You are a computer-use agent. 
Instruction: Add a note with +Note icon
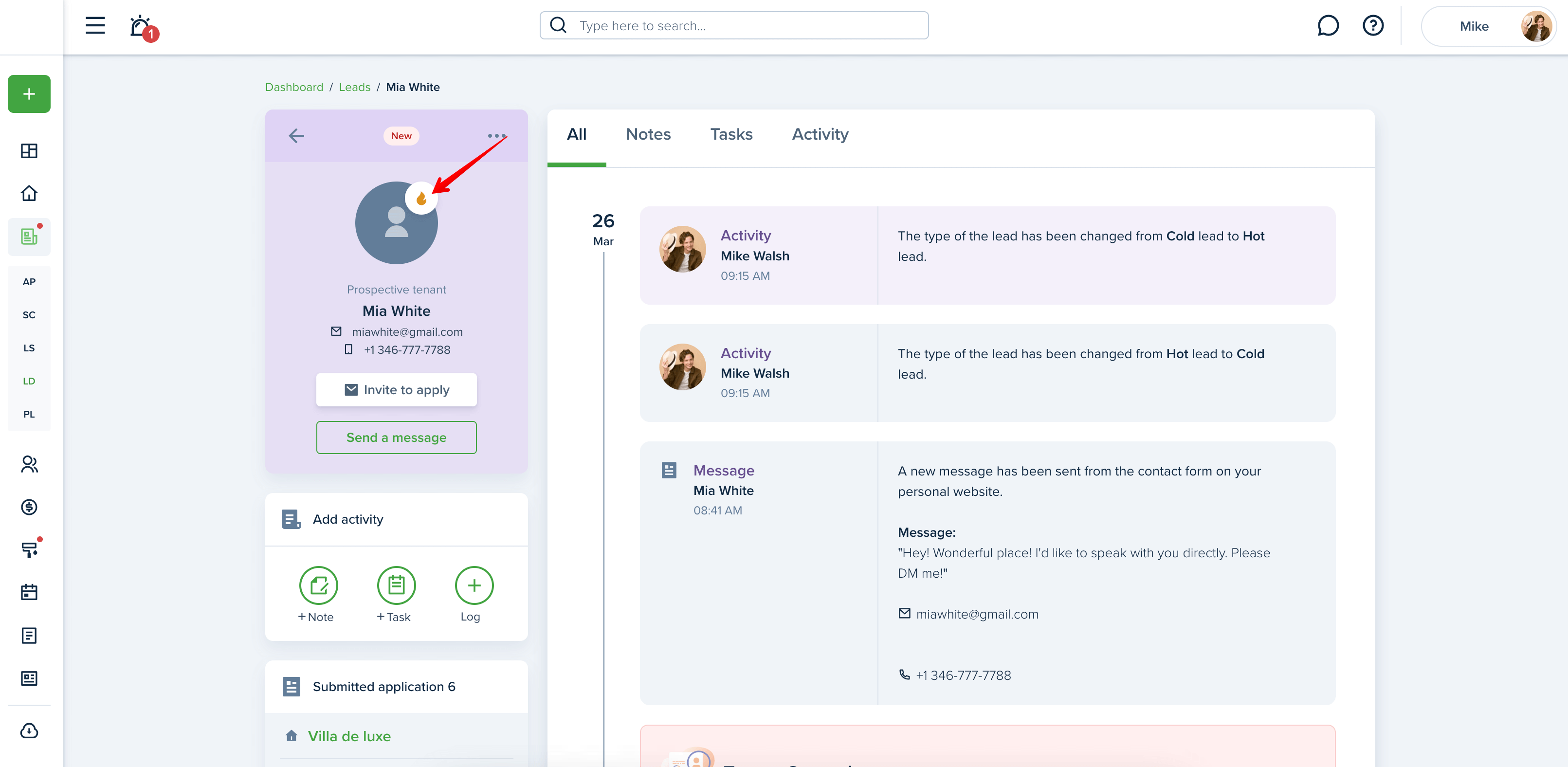[318, 585]
